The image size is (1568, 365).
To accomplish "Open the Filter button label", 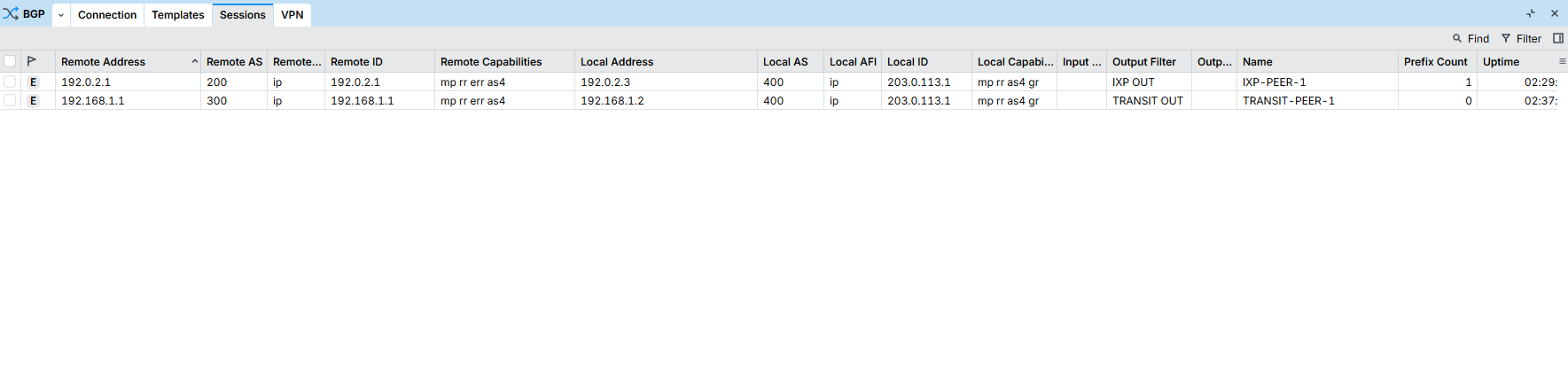I will click(1529, 39).
